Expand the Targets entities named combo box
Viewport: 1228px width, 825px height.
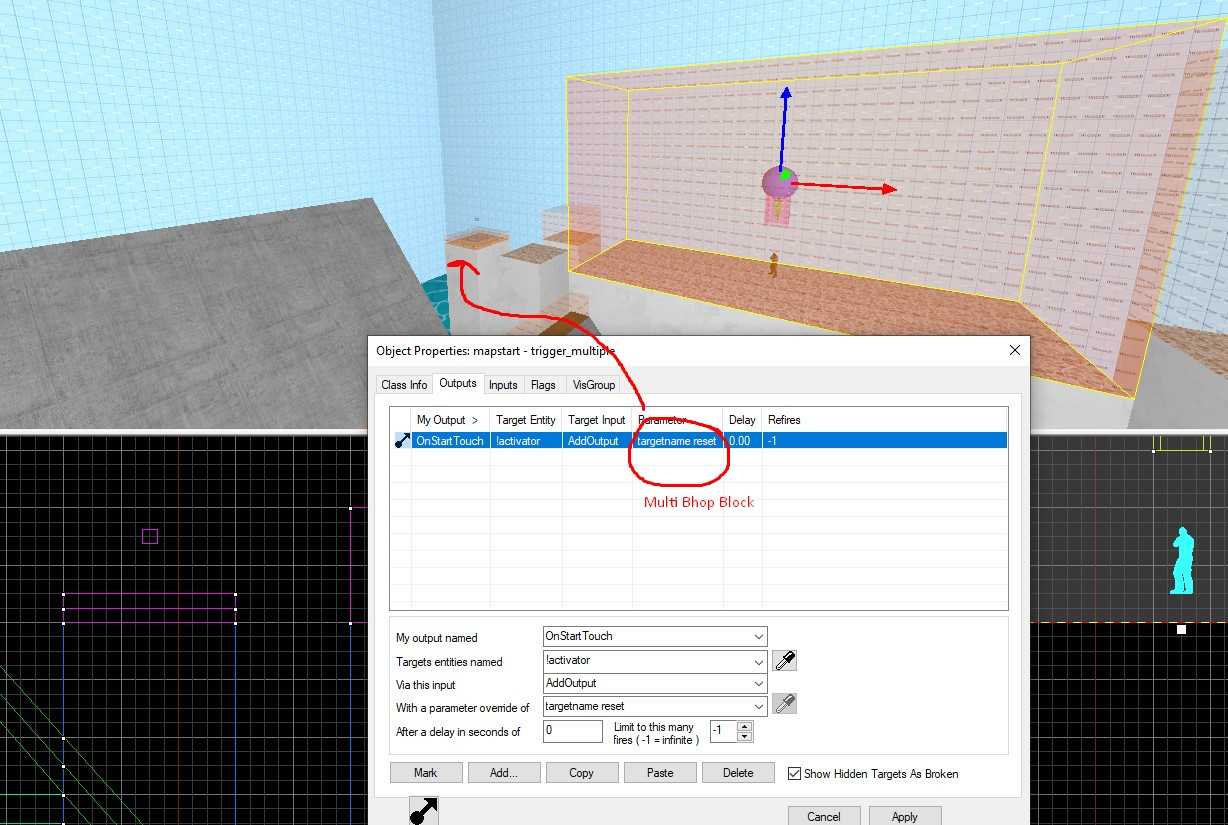tap(759, 661)
